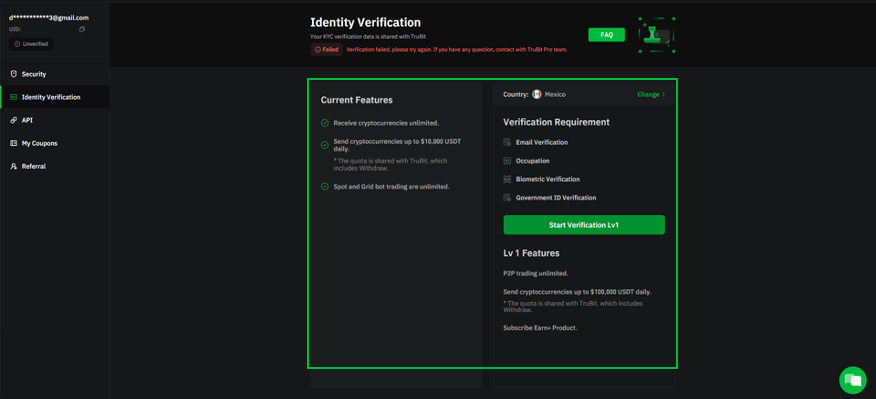
Task: Click the Mexico flag icon
Action: (x=537, y=94)
